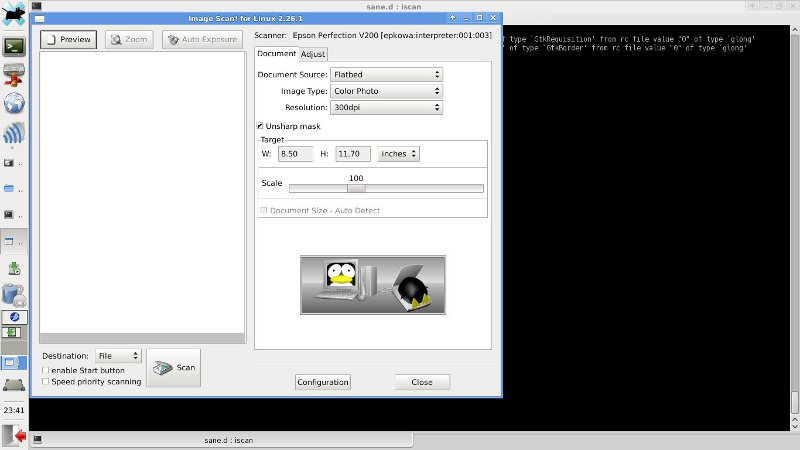Click the terminal scrollbar up arrow
Screen dimensions: 800x450
click(x=795, y=418)
